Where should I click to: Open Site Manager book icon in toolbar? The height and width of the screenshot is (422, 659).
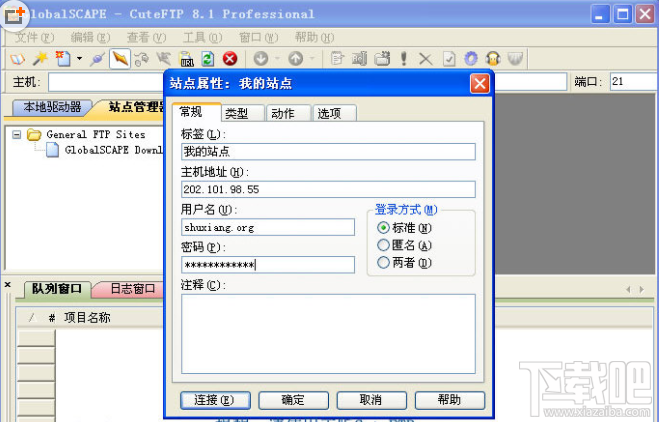click(18, 59)
